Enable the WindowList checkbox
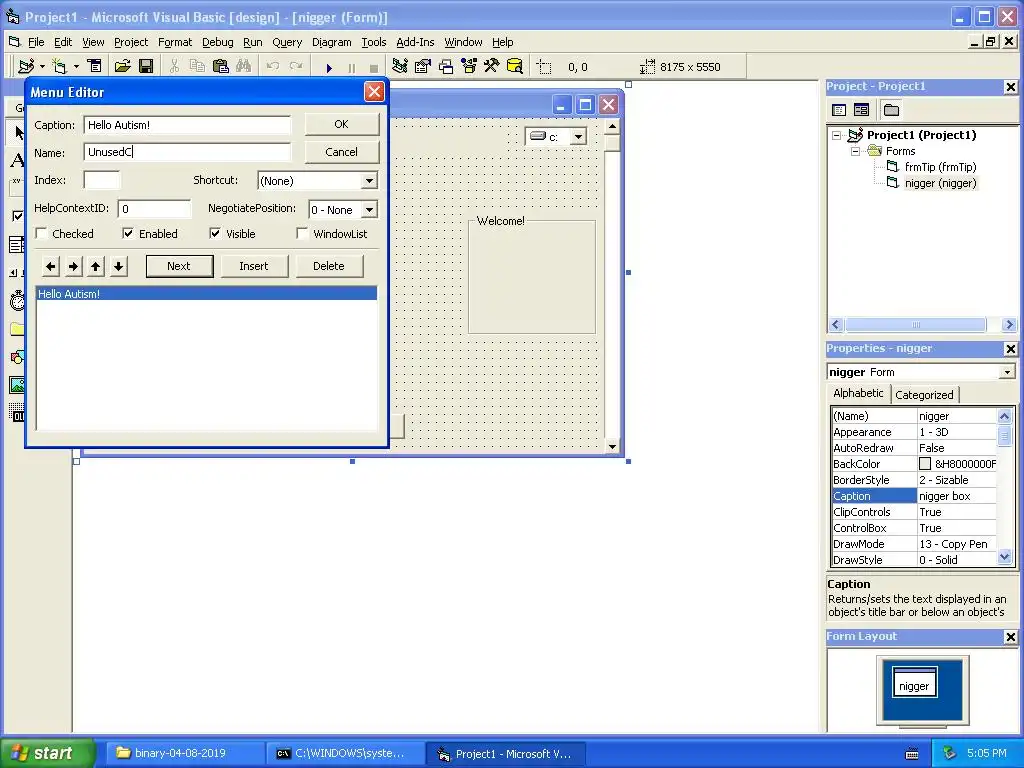This screenshot has height=768, width=1024. (302, 234)
